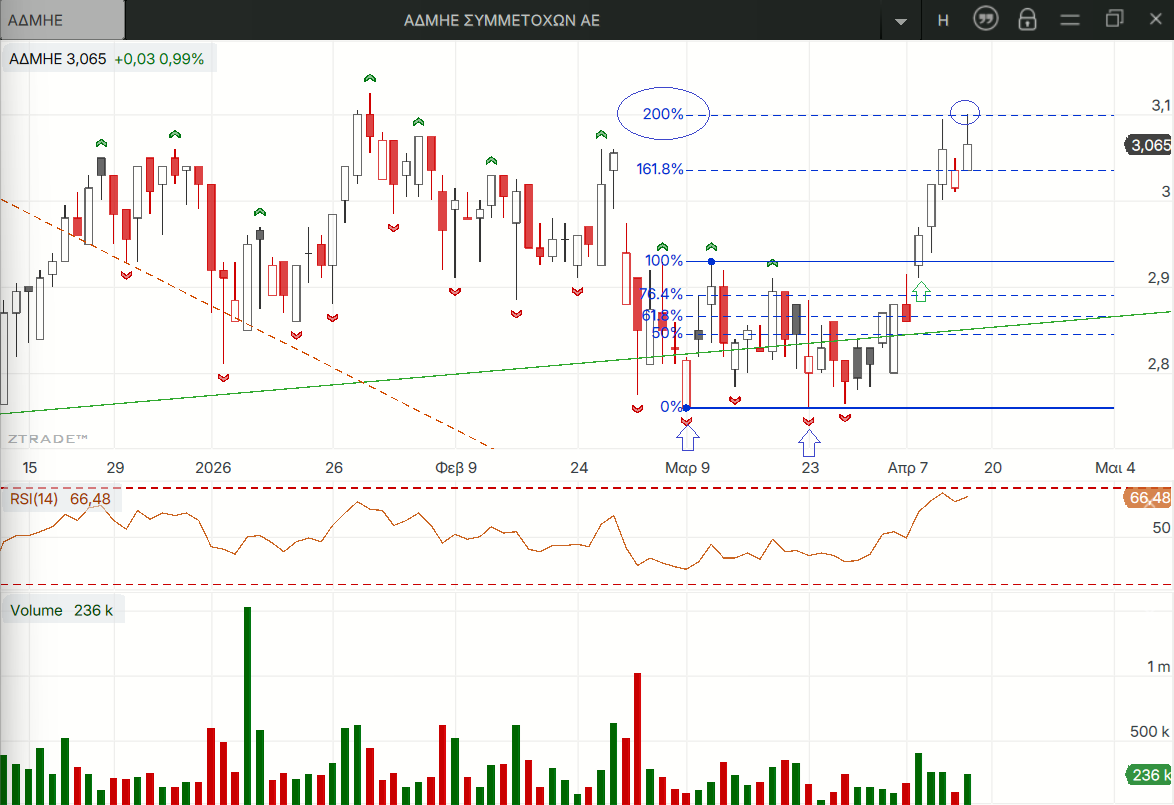Open the quote comments icon in title bar
The width and height of the screenshot is (1174, 805).
point(986,20)
